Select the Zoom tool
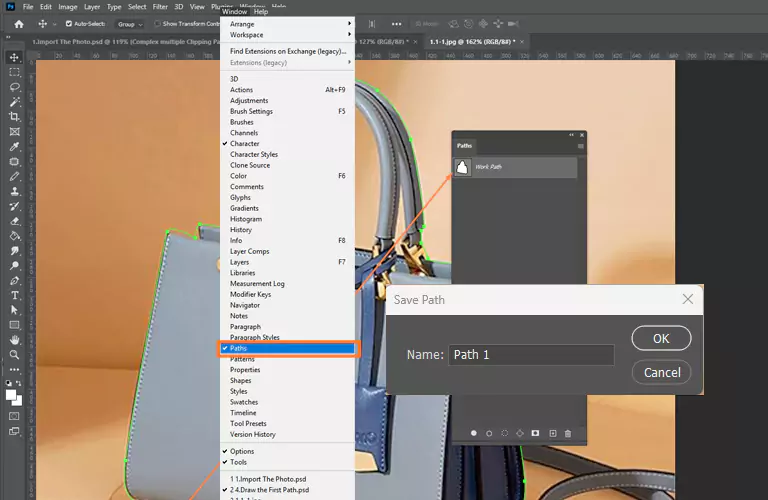 pos(15,355)
